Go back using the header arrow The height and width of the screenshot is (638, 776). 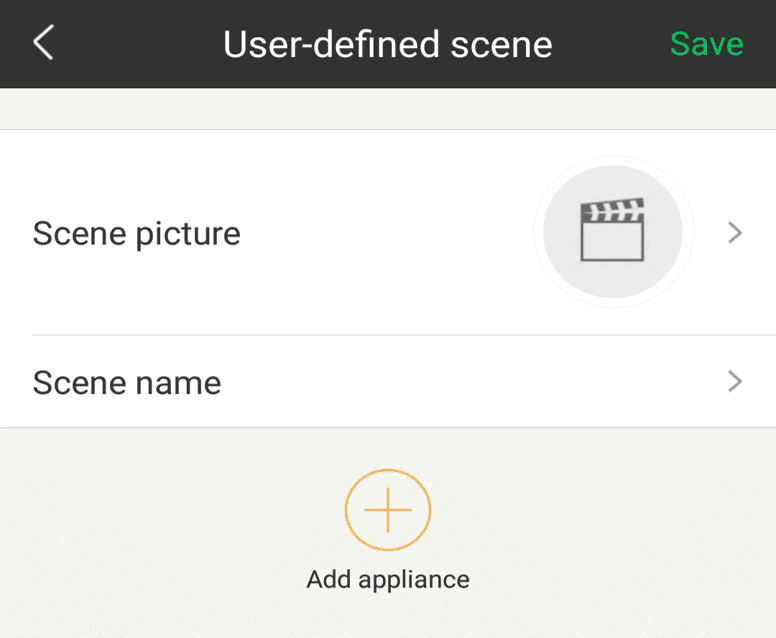[43, 44]
